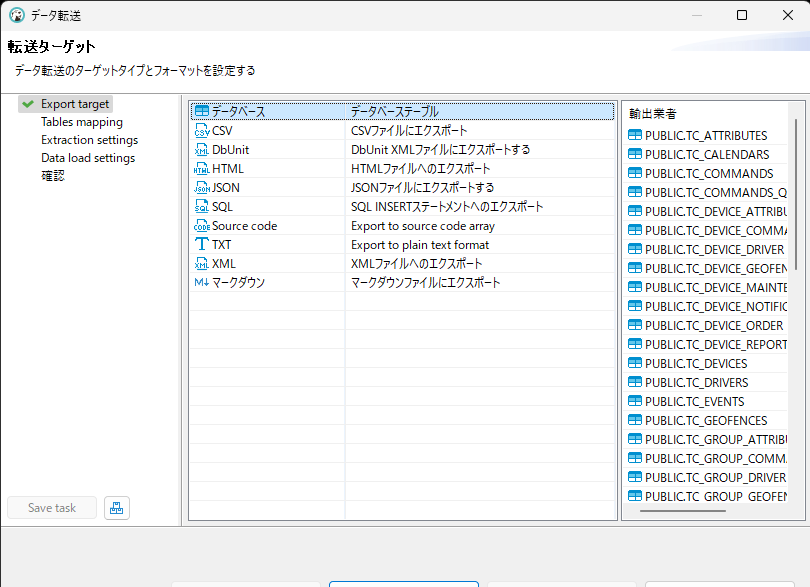Select the SQL export icon
The width and height of the screenshot is (810, 587).
pos(201,207)
